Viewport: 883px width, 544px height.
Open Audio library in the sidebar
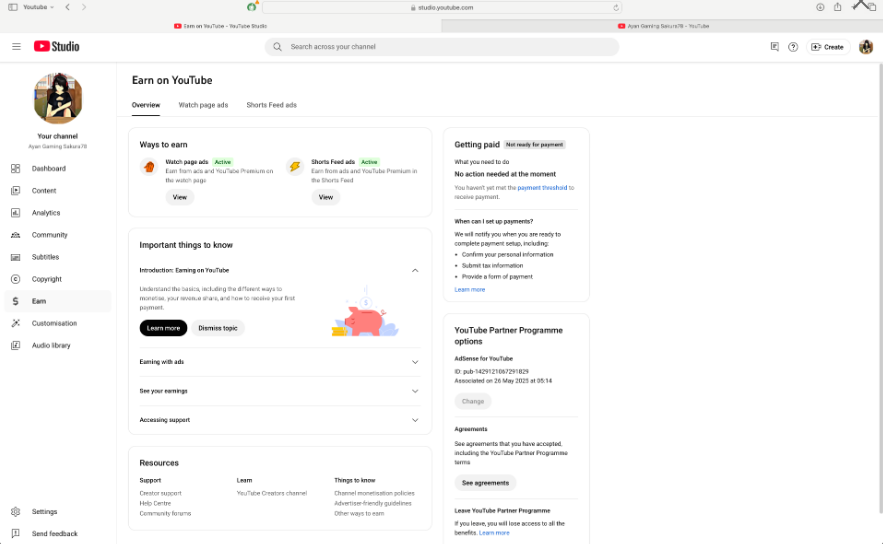57,345
